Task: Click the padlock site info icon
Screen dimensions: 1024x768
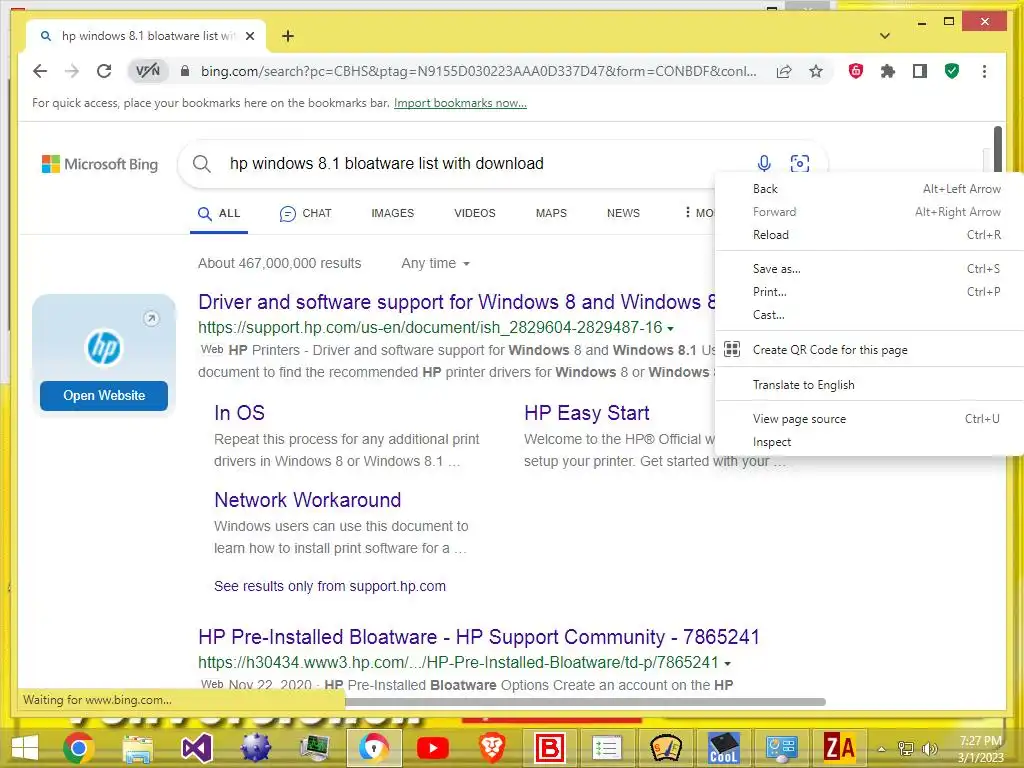Action: pos(185,71)
